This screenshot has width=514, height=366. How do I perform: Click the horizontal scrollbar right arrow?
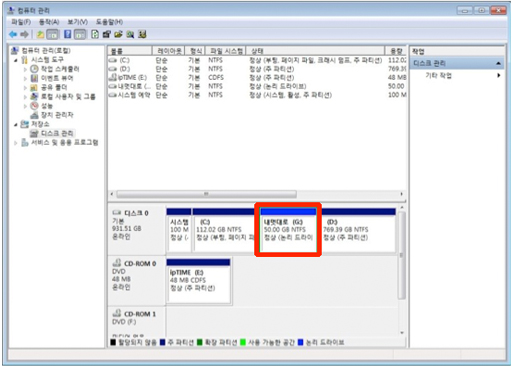pyautogui.click(x=402, y=194)
